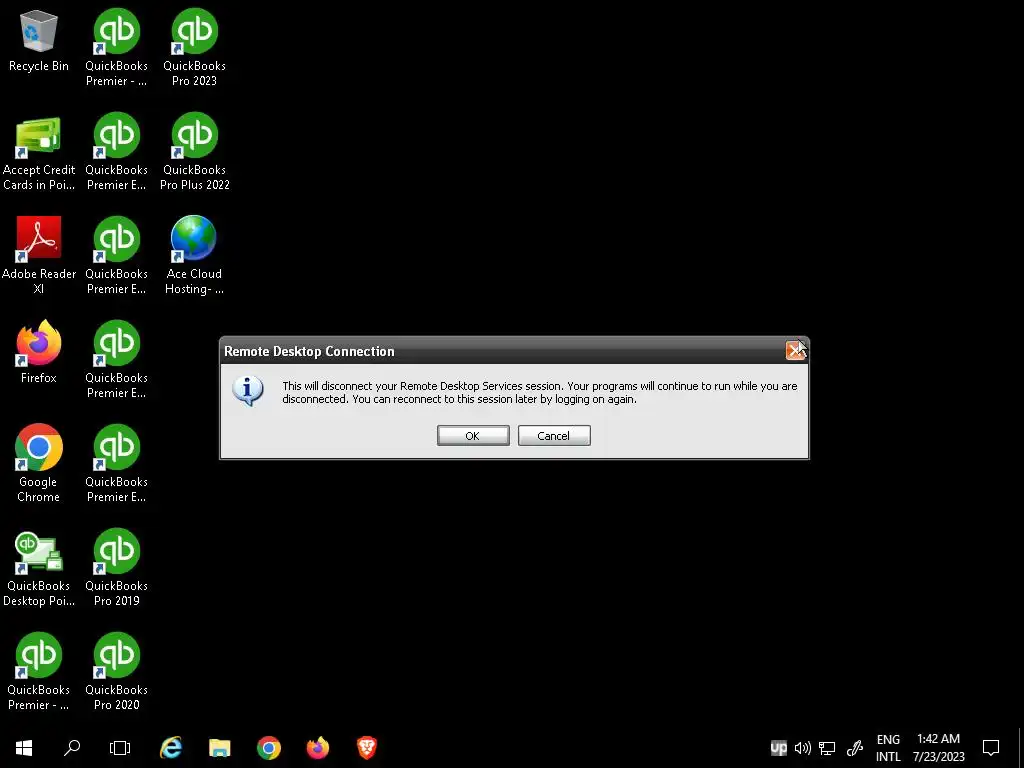Click the disconnect warning message text
1024x768 pixels.
coord(539,392)
